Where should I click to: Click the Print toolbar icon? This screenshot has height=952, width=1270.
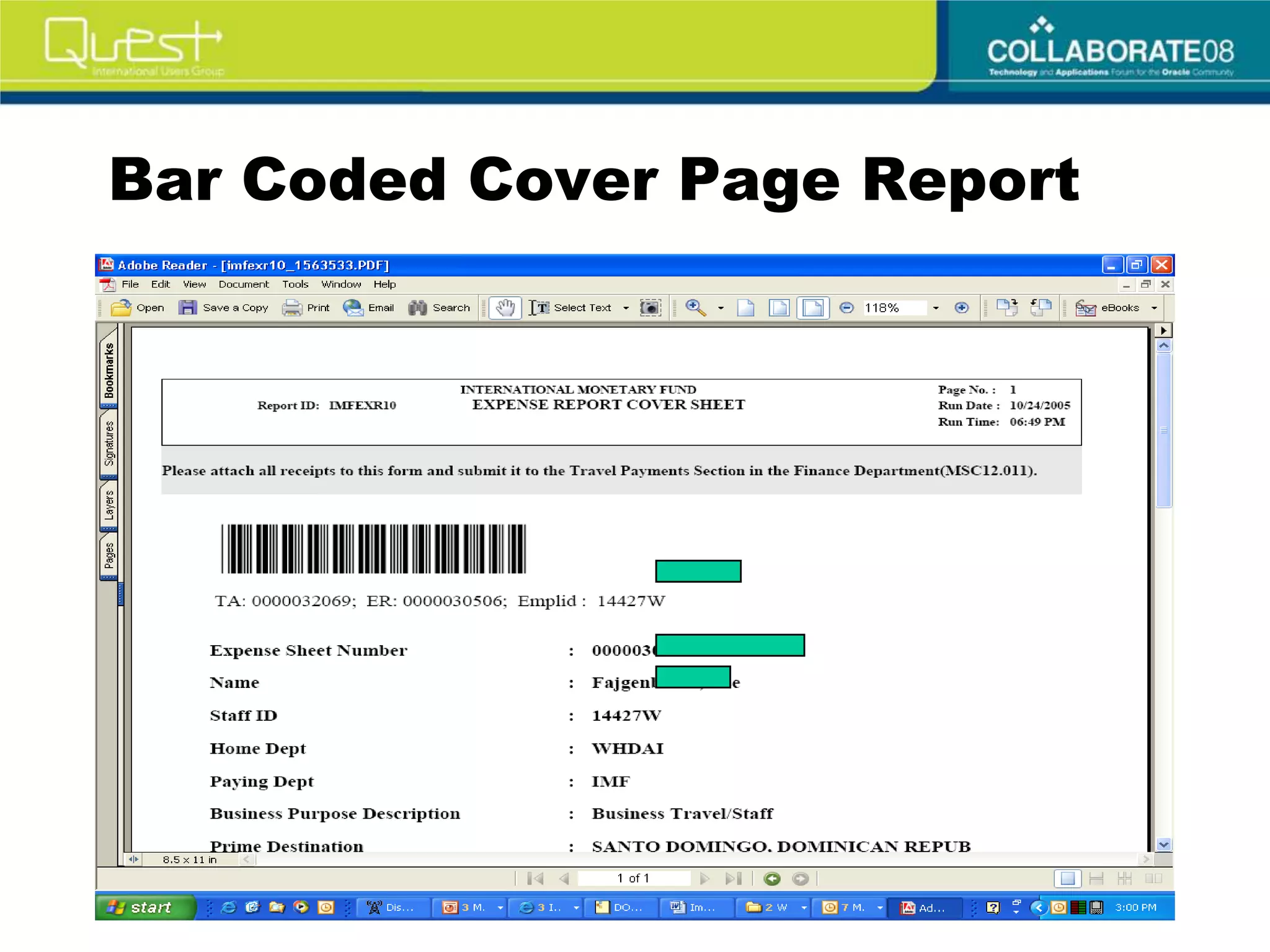(x=292, y=308)
